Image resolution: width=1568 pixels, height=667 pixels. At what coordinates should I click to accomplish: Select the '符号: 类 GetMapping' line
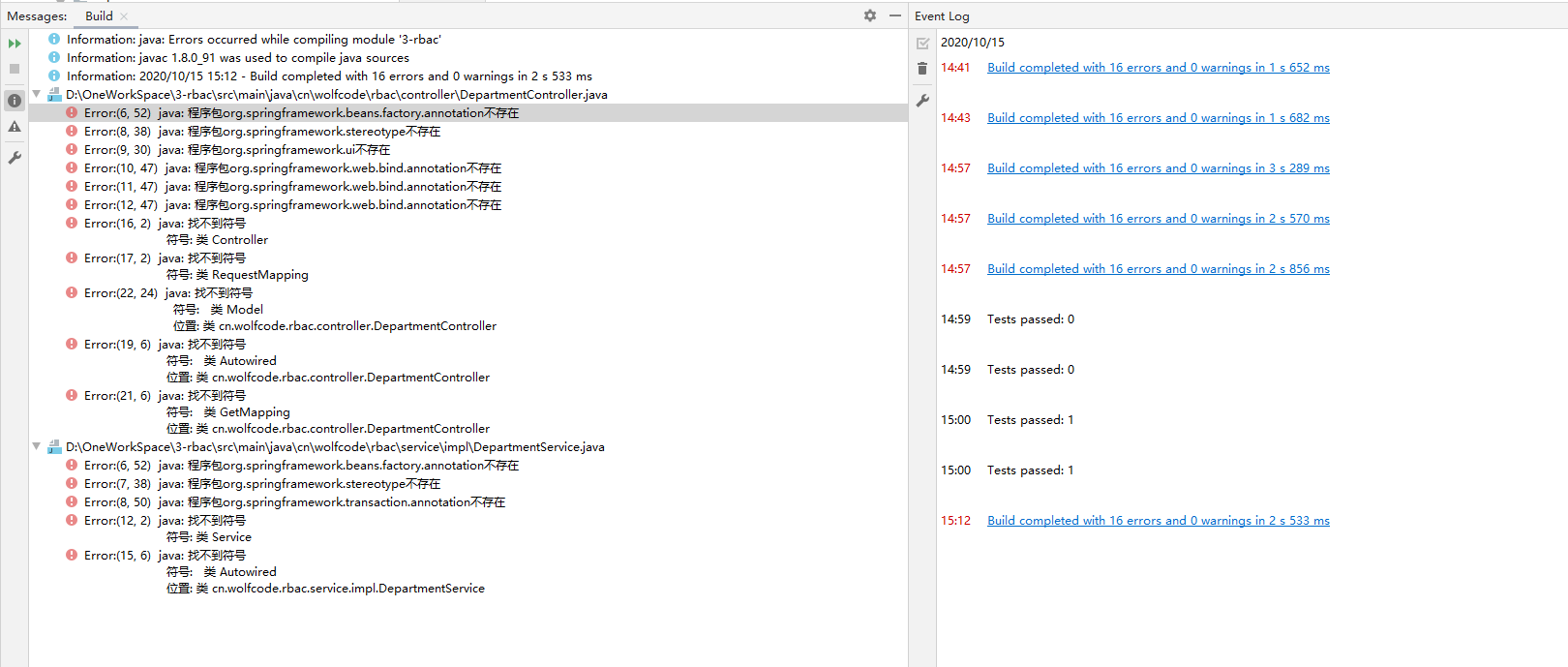(228, 412)
